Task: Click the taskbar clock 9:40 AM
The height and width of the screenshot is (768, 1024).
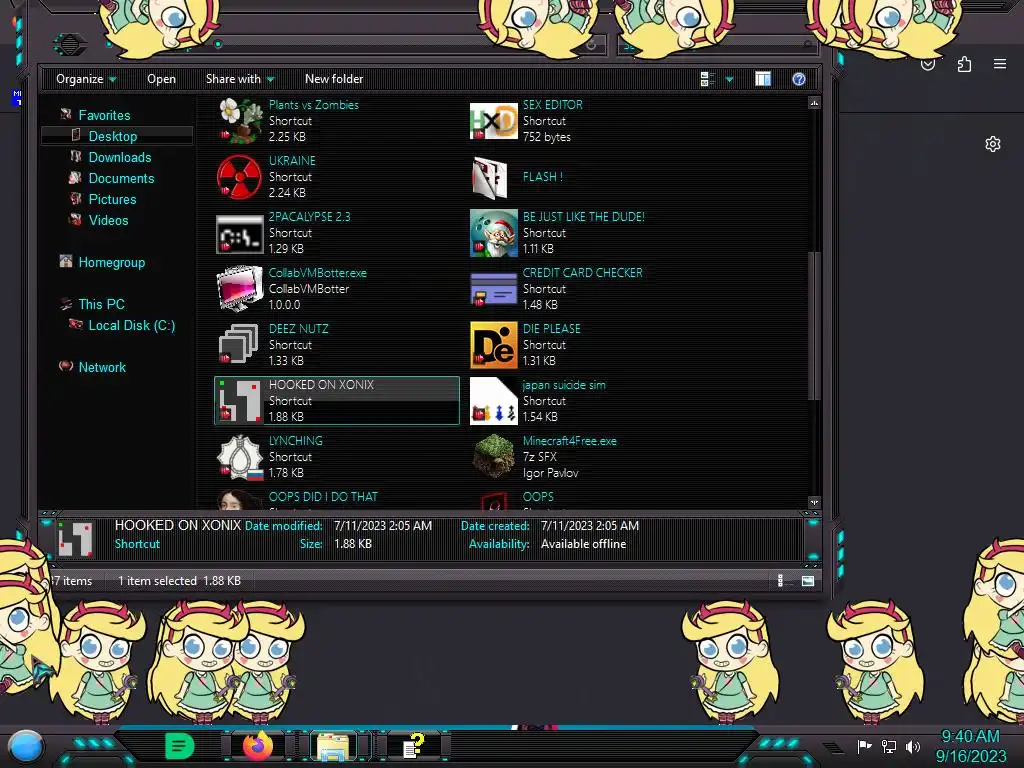Action: (970, 737)
